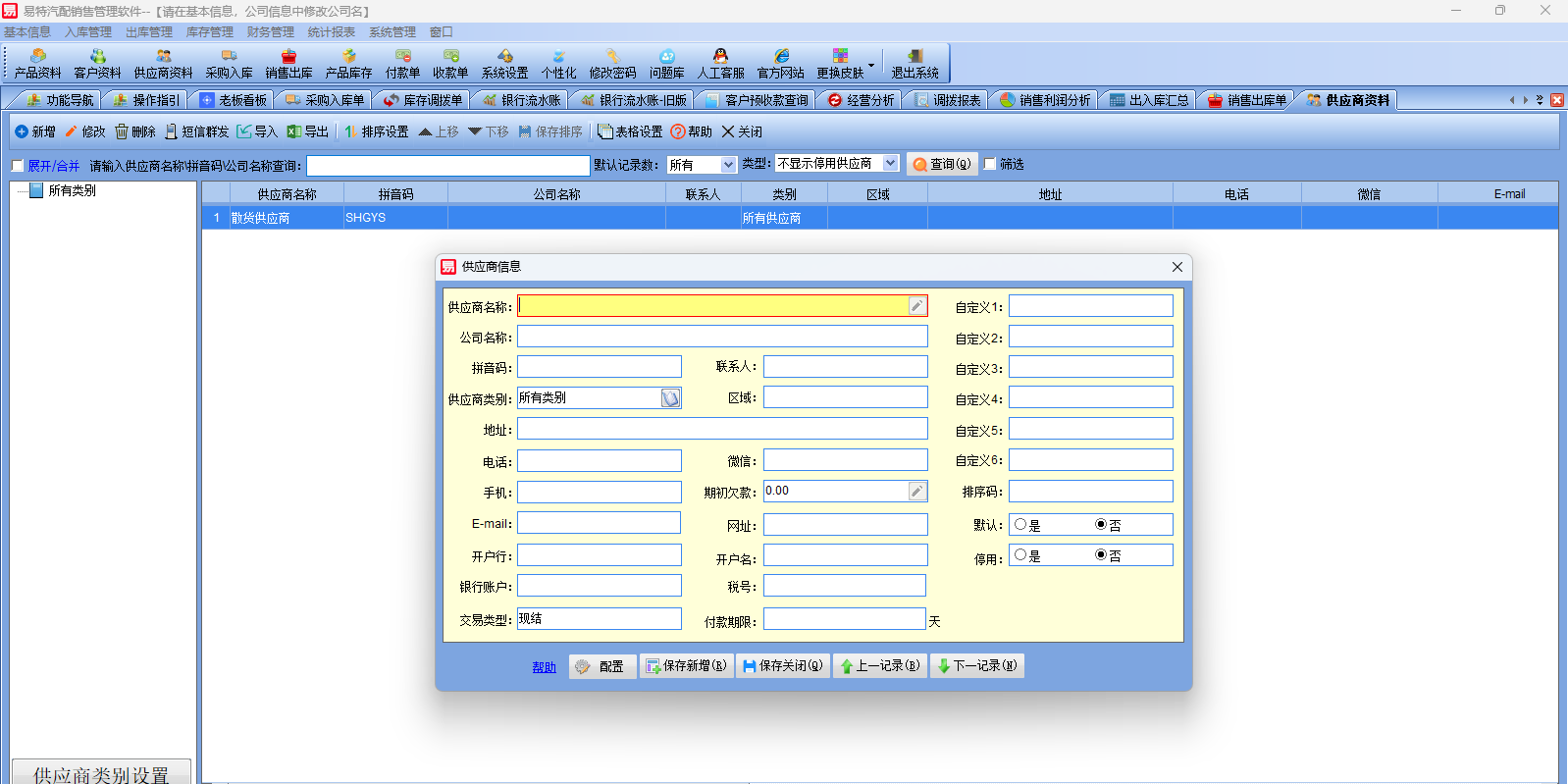Click the 系统设置 toolbar icon
The height and width of the screenshot is (784, 1568).
tap(504, 64)
